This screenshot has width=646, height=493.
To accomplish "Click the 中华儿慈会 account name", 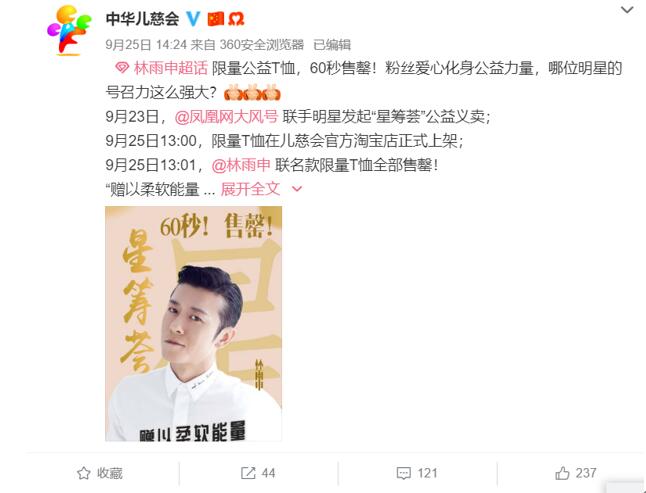I will coord(143,19).
